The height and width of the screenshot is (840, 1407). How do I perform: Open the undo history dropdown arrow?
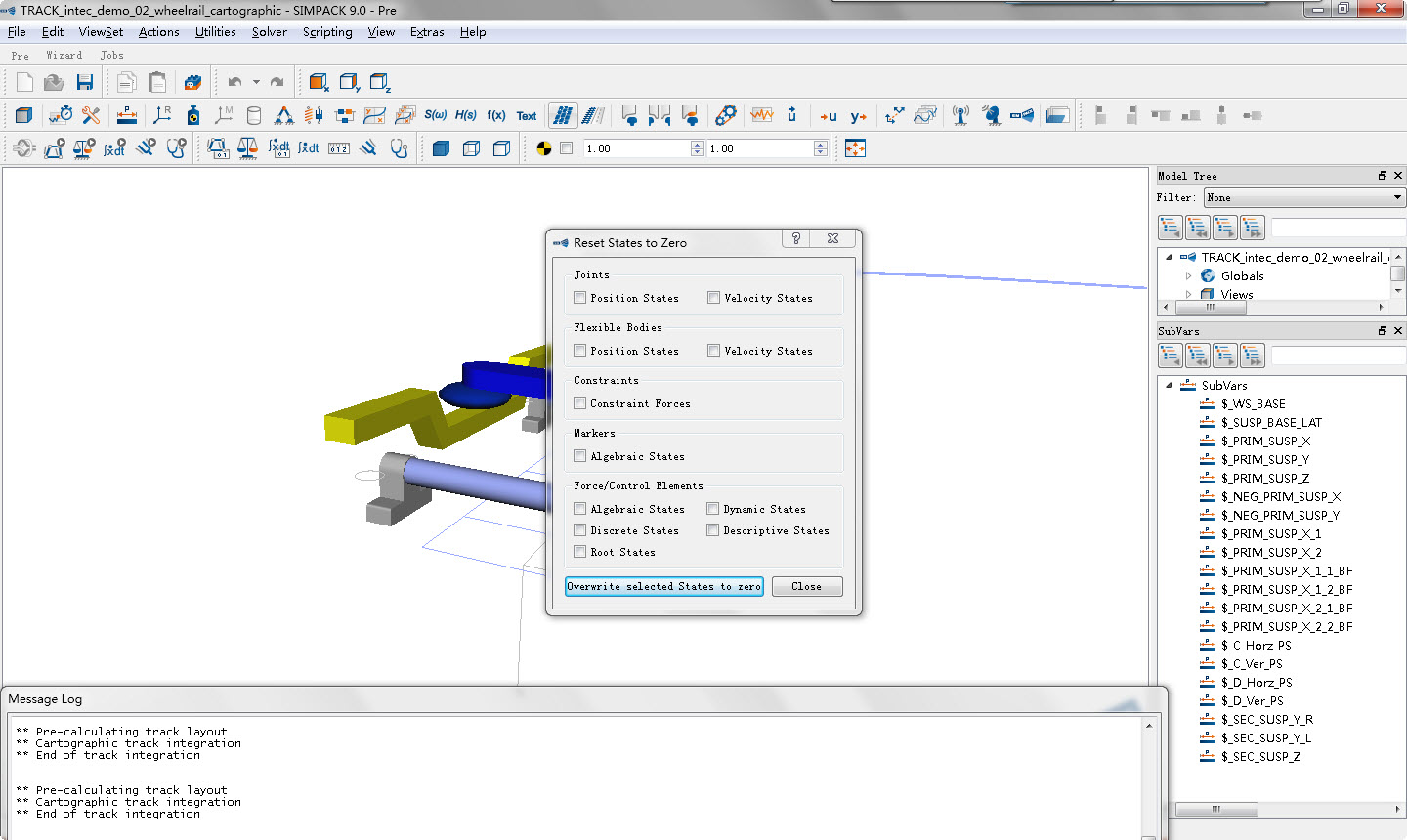coord(256,82)
